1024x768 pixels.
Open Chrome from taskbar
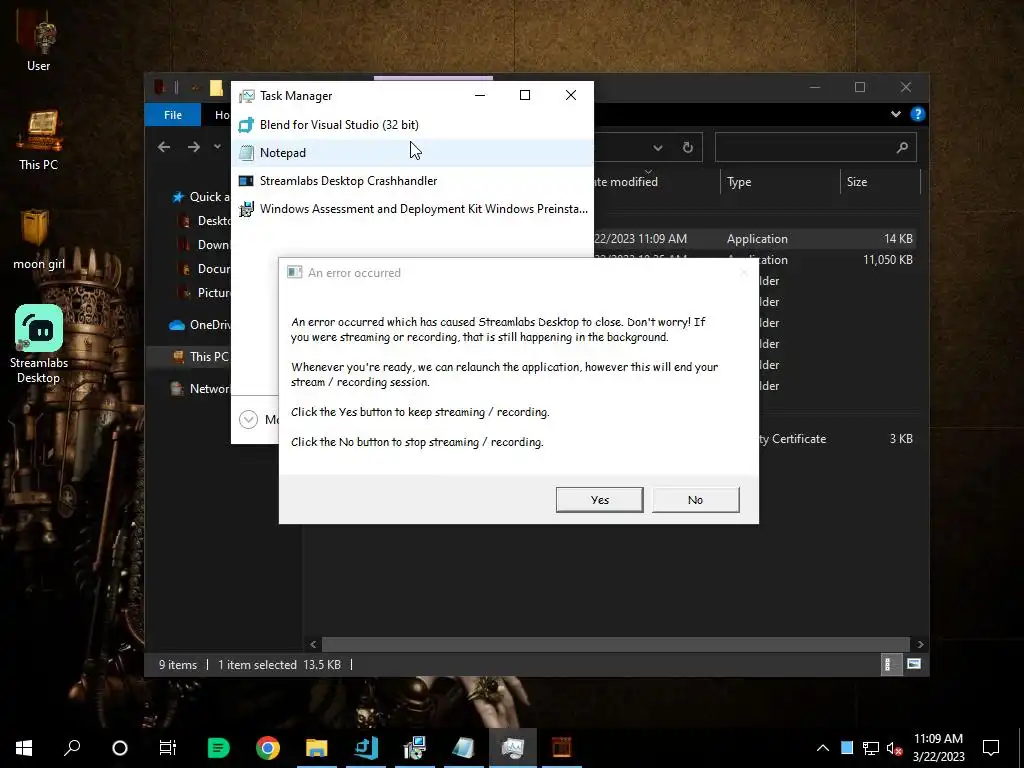click(268, 748)
